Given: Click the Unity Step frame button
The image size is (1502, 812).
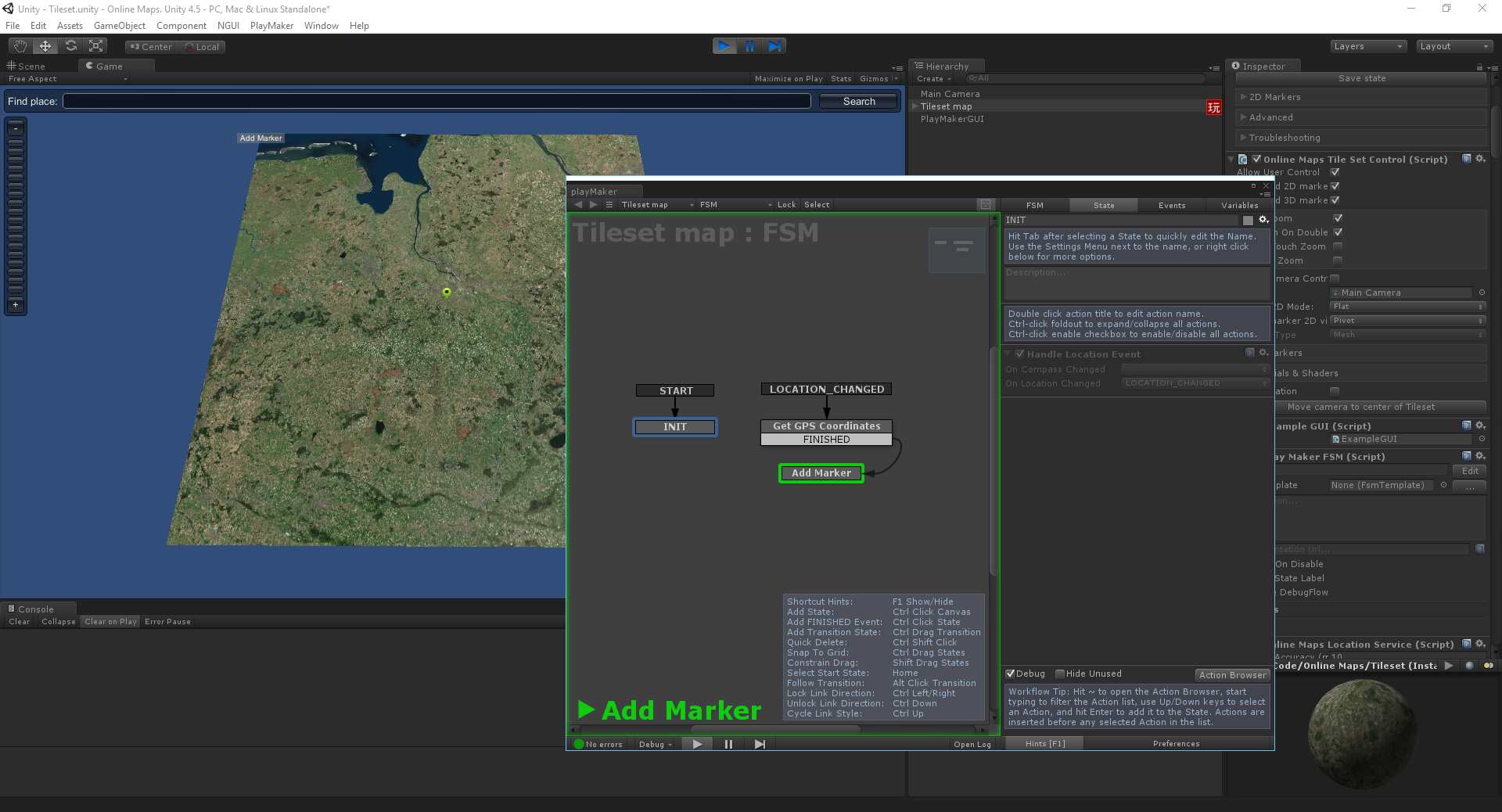Looking at the screenshot, I should tap(774, 46).
